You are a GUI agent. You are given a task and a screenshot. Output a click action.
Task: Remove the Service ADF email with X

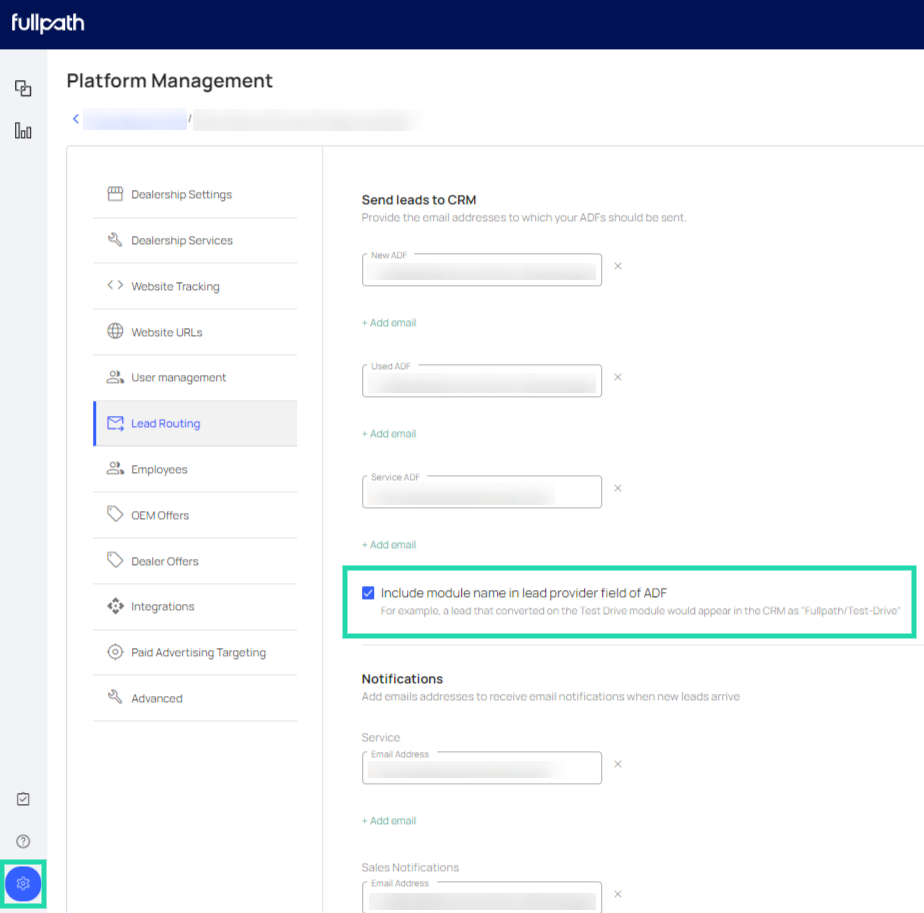pyautogui.click(x=618, y=488)
